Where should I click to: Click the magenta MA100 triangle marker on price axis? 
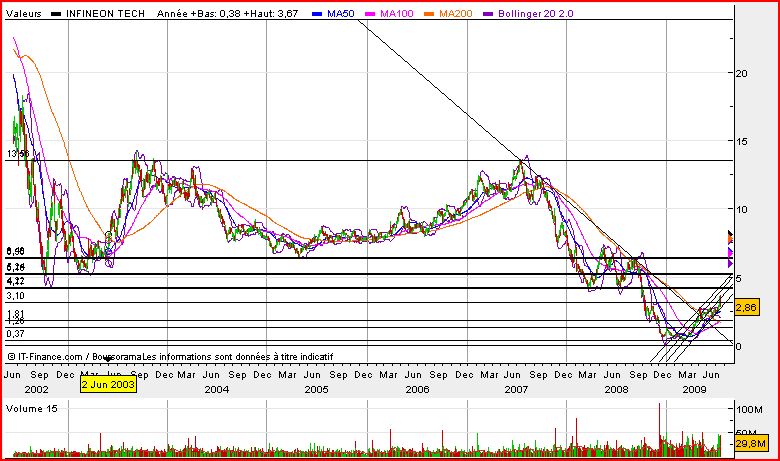pos(730,252)
